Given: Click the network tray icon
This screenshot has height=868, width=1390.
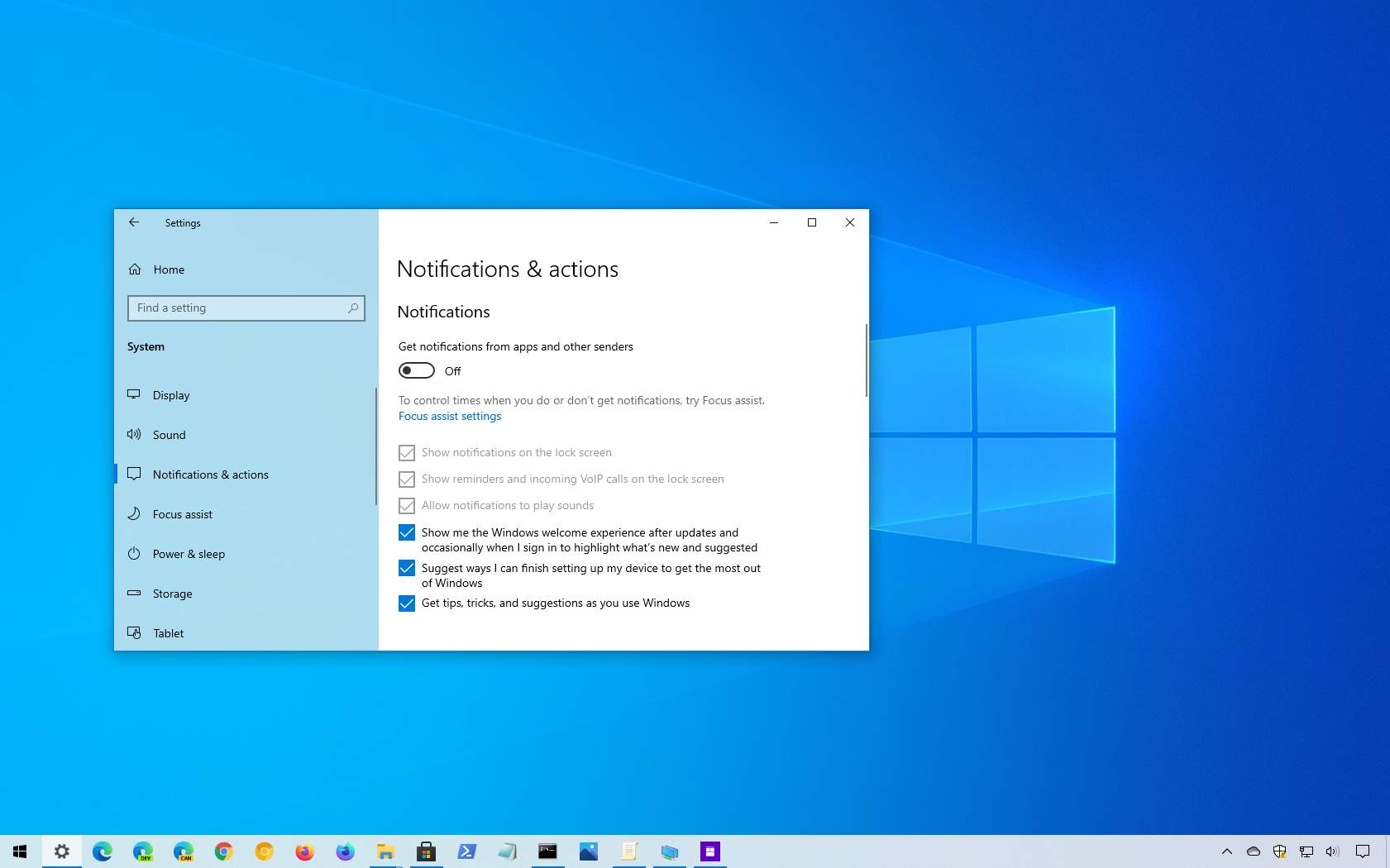Looking at the screenshot, I should pyautogui.click(x=1306, y=851).
